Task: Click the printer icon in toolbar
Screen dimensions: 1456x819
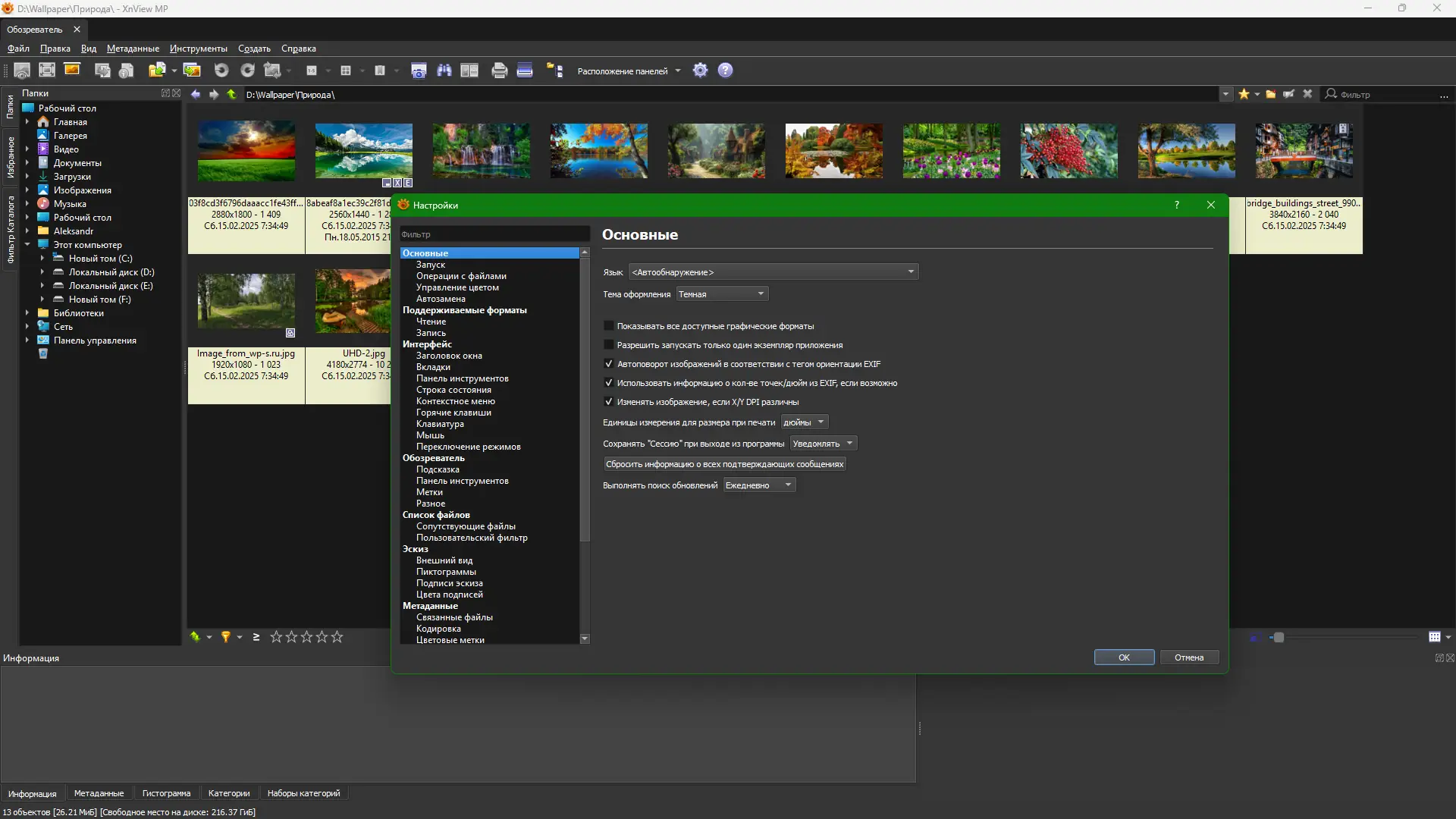Action: tap(499, 71)
